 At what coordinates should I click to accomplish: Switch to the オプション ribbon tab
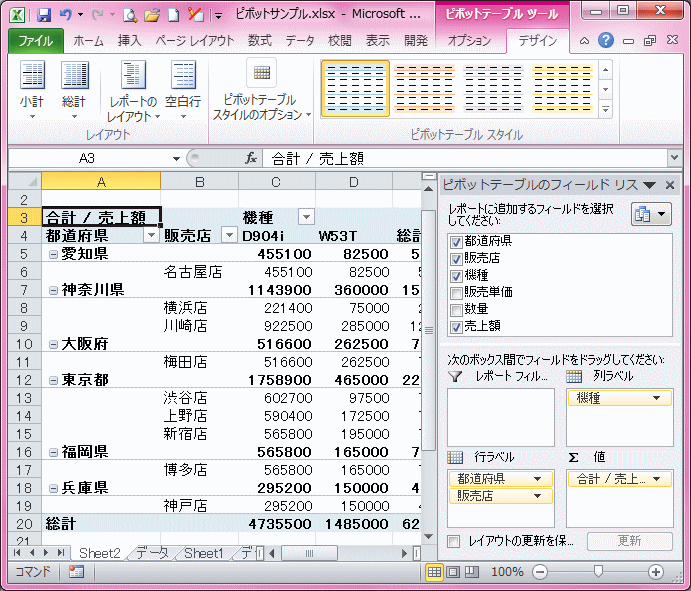coord(470,41)
